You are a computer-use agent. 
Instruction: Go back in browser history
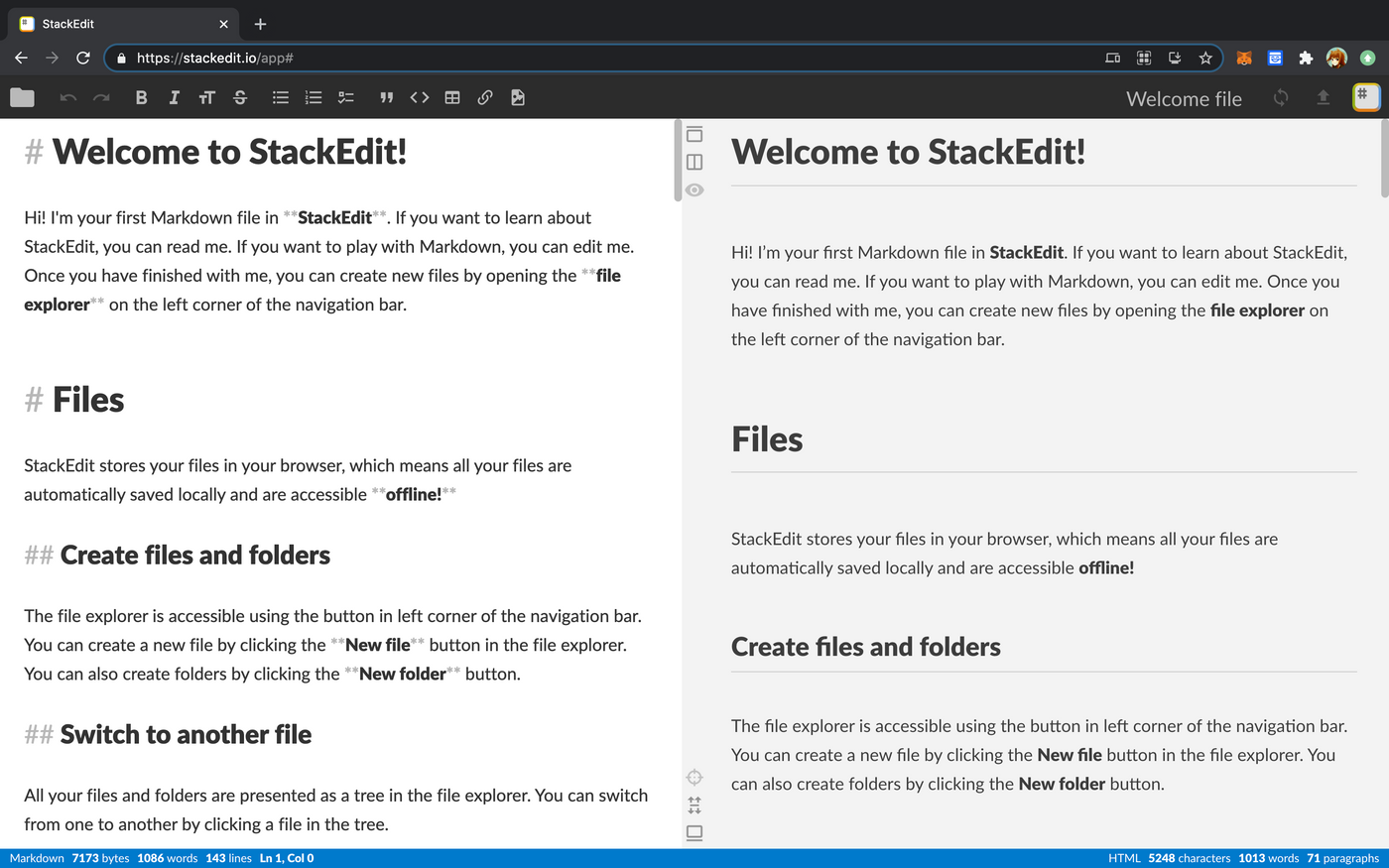[21, 58]
